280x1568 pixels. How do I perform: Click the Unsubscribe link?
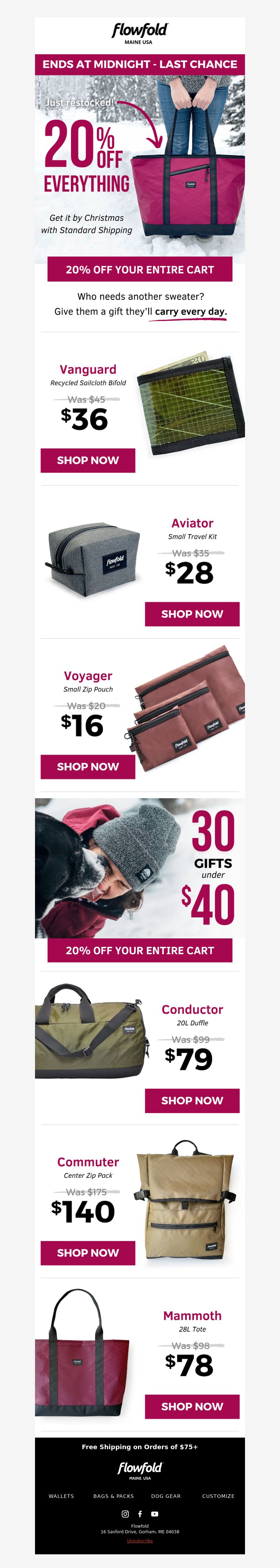(x=140, y=1541)
